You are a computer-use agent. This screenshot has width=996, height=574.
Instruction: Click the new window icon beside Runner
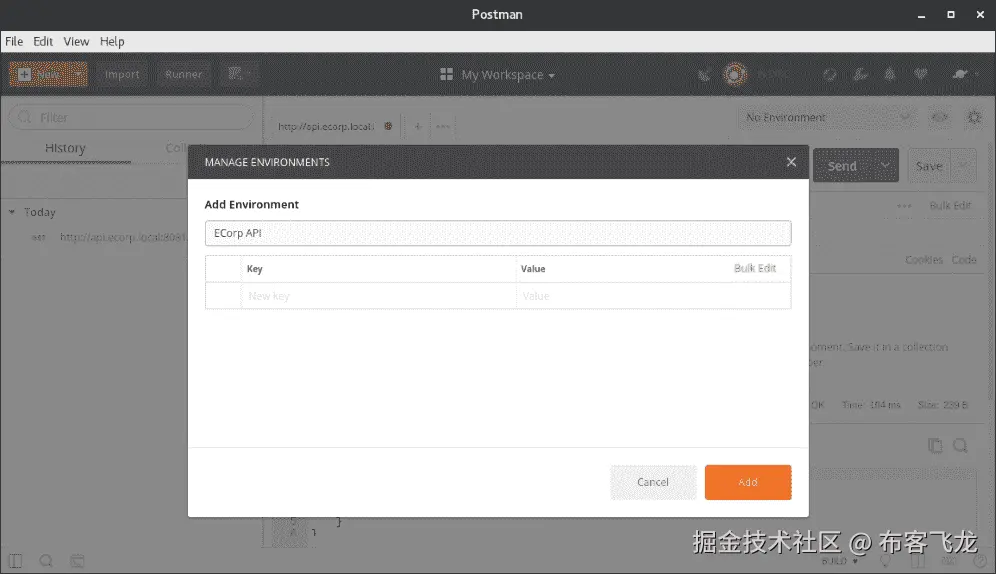coord(239,74)
